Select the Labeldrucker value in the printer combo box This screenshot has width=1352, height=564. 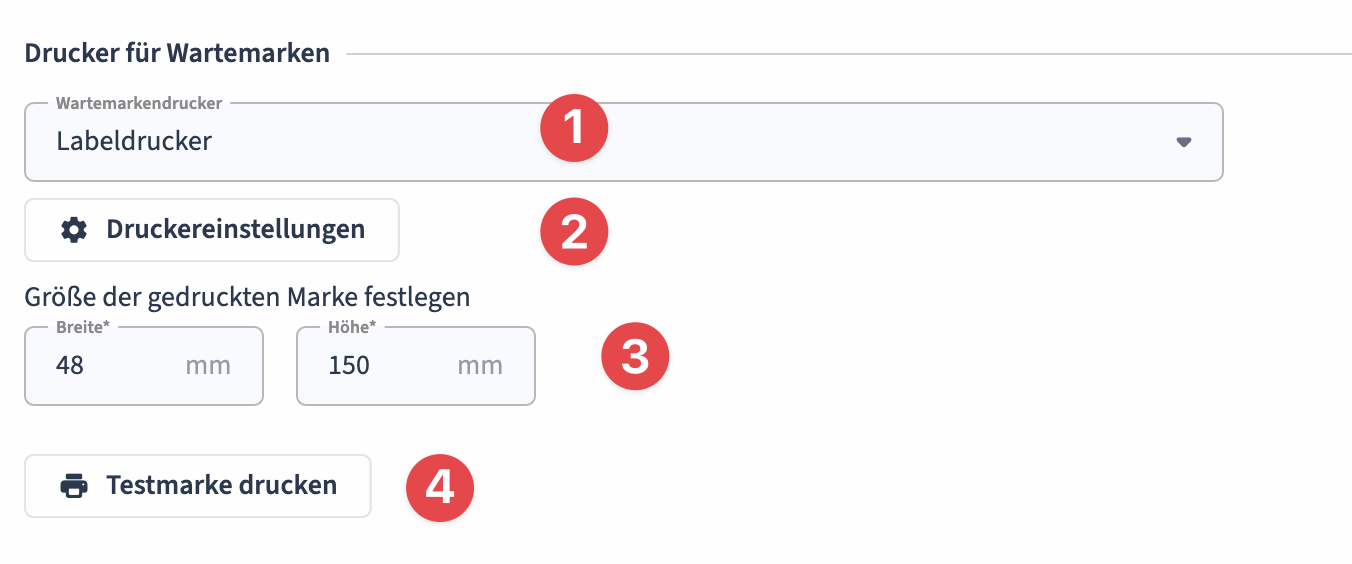tap(134, 142)
